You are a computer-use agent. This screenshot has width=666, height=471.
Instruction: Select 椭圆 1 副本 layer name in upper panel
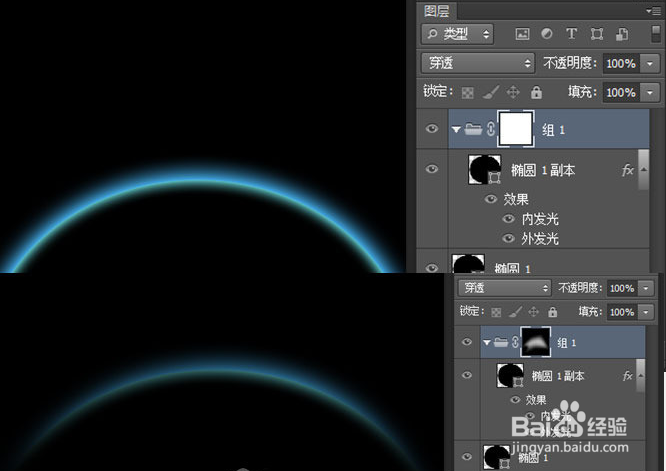tap(543, 170)
